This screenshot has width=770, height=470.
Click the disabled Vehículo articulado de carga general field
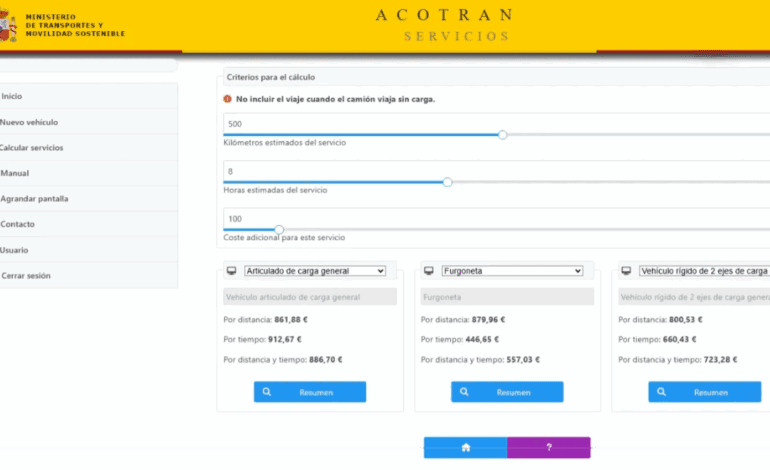[310, 297]
